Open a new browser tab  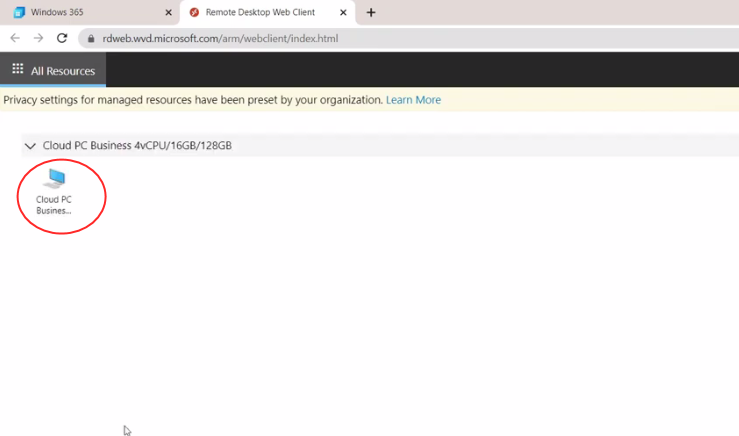(371, 12)
